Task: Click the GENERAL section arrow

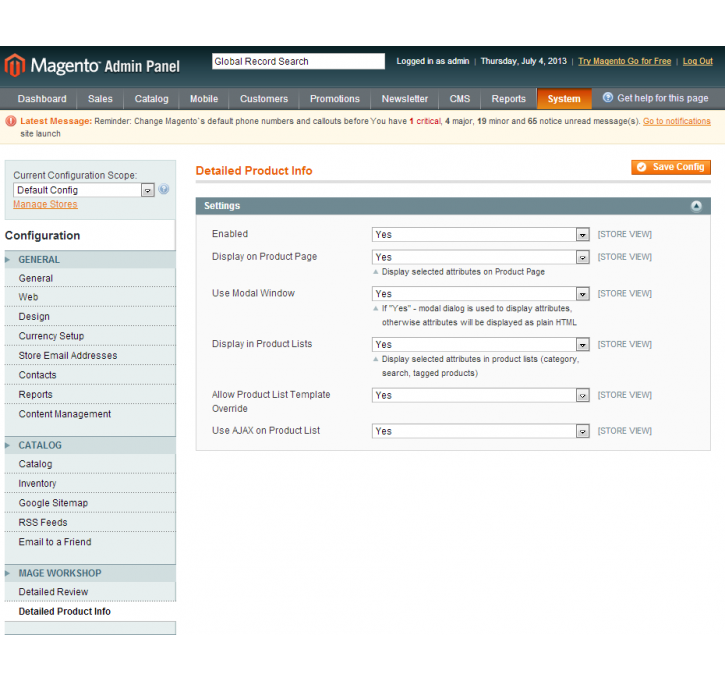Action: click(7, 260)
